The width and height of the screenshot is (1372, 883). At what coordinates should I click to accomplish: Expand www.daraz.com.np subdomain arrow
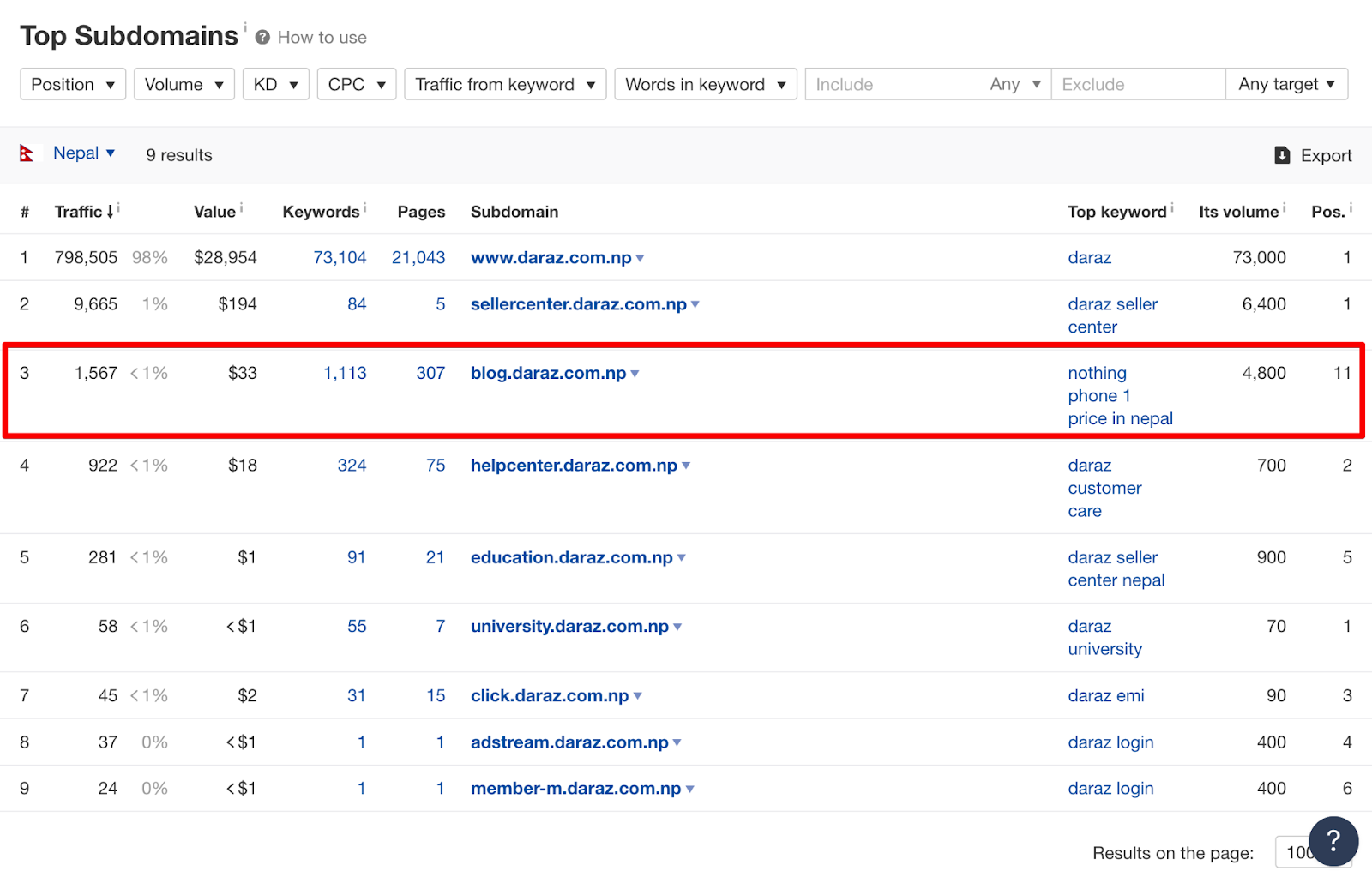coord(640,258)
